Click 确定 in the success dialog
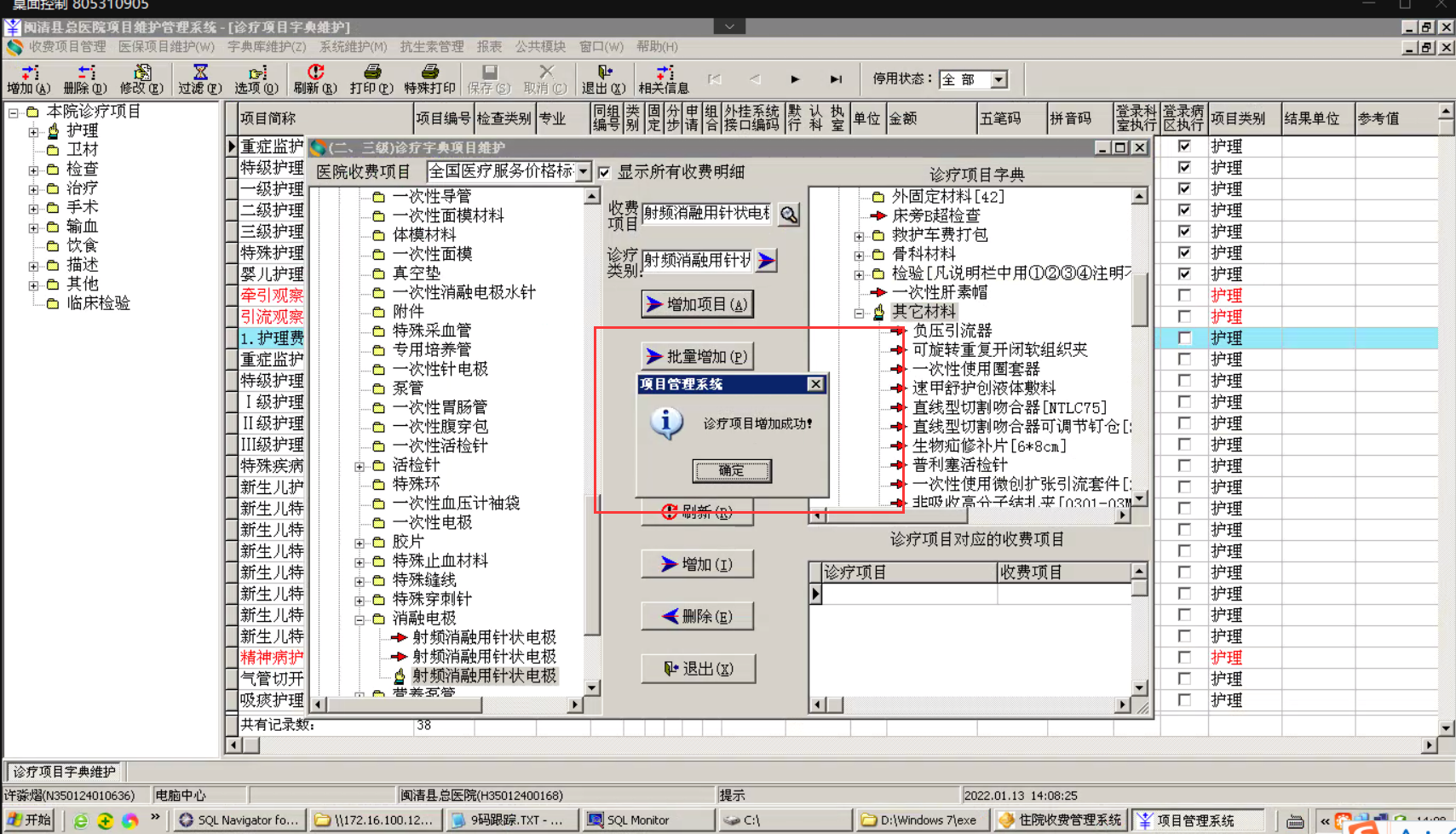The image size is (1456, 834). point(732,470)
